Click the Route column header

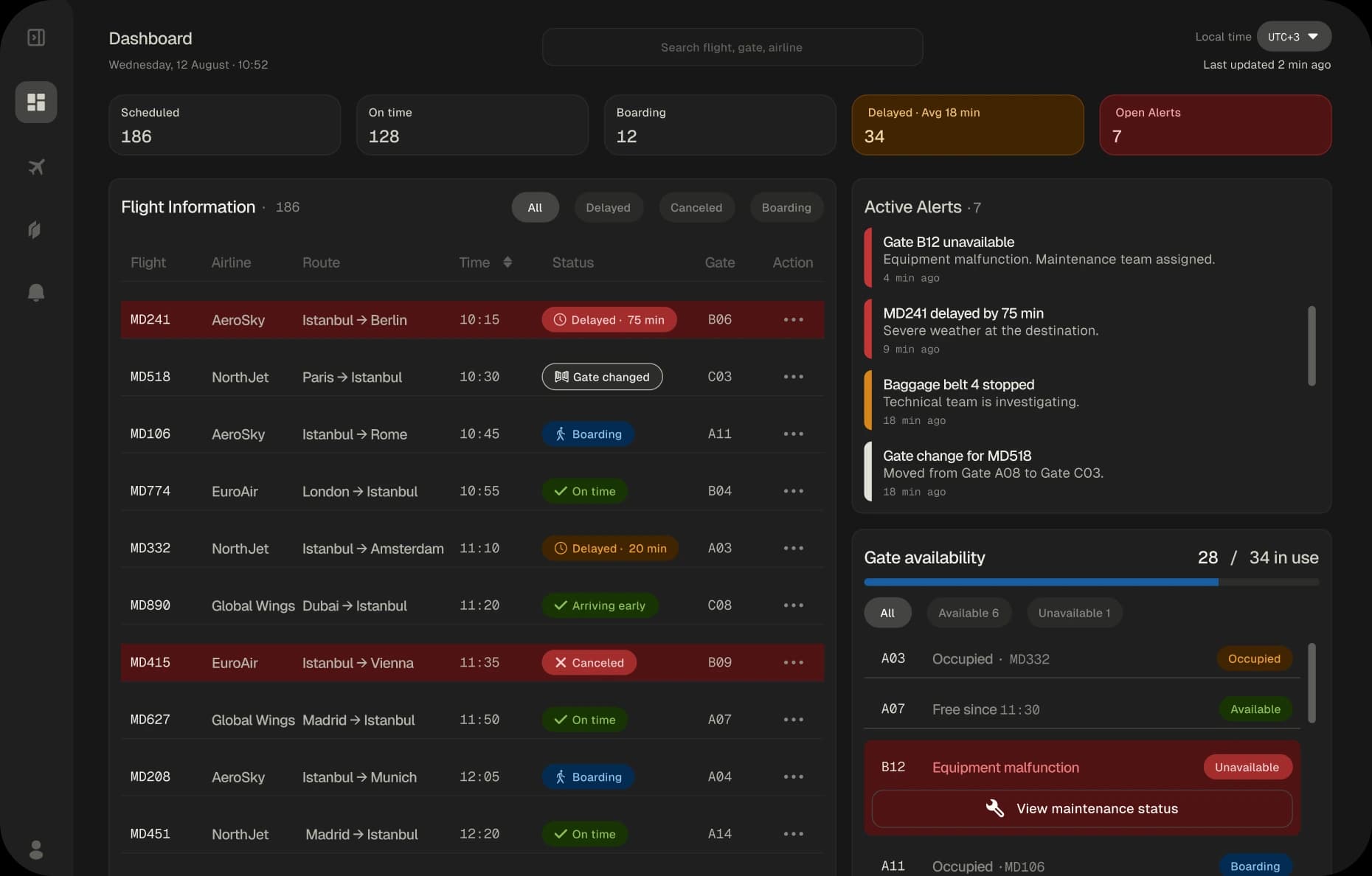click(x=321, y=263)
